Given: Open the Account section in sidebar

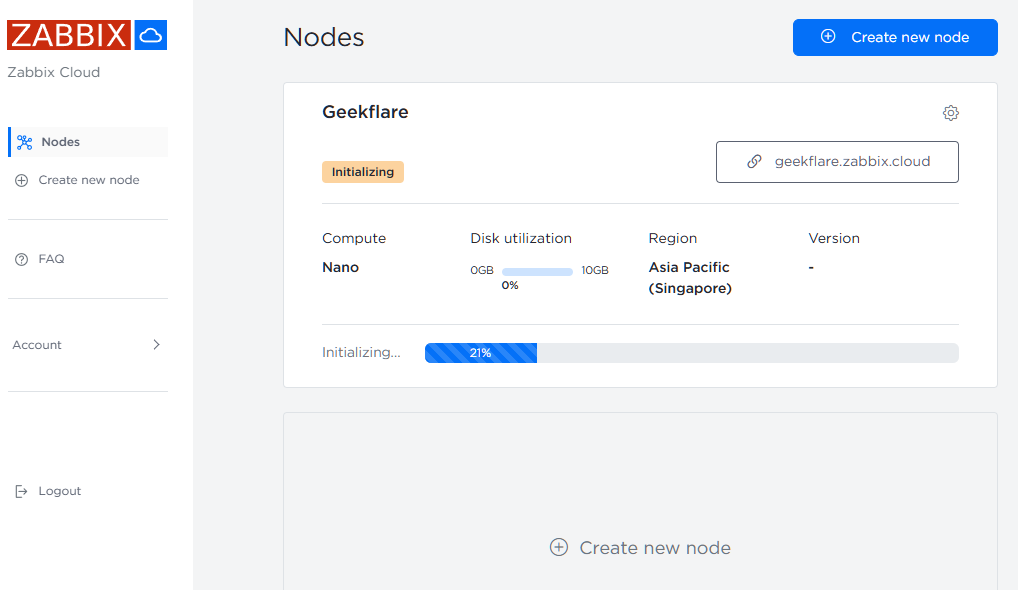Looking at the screenshot, I should coord(38,345).
